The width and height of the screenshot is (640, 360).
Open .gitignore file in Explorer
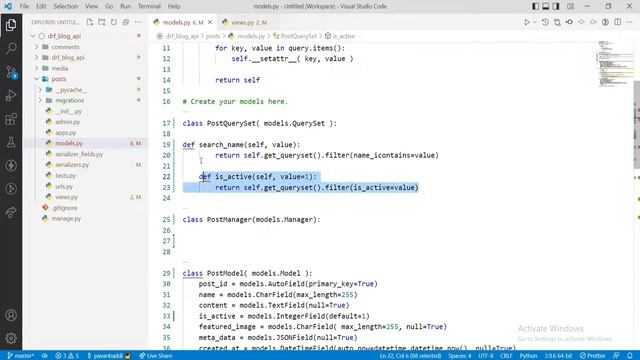[64, 208]
